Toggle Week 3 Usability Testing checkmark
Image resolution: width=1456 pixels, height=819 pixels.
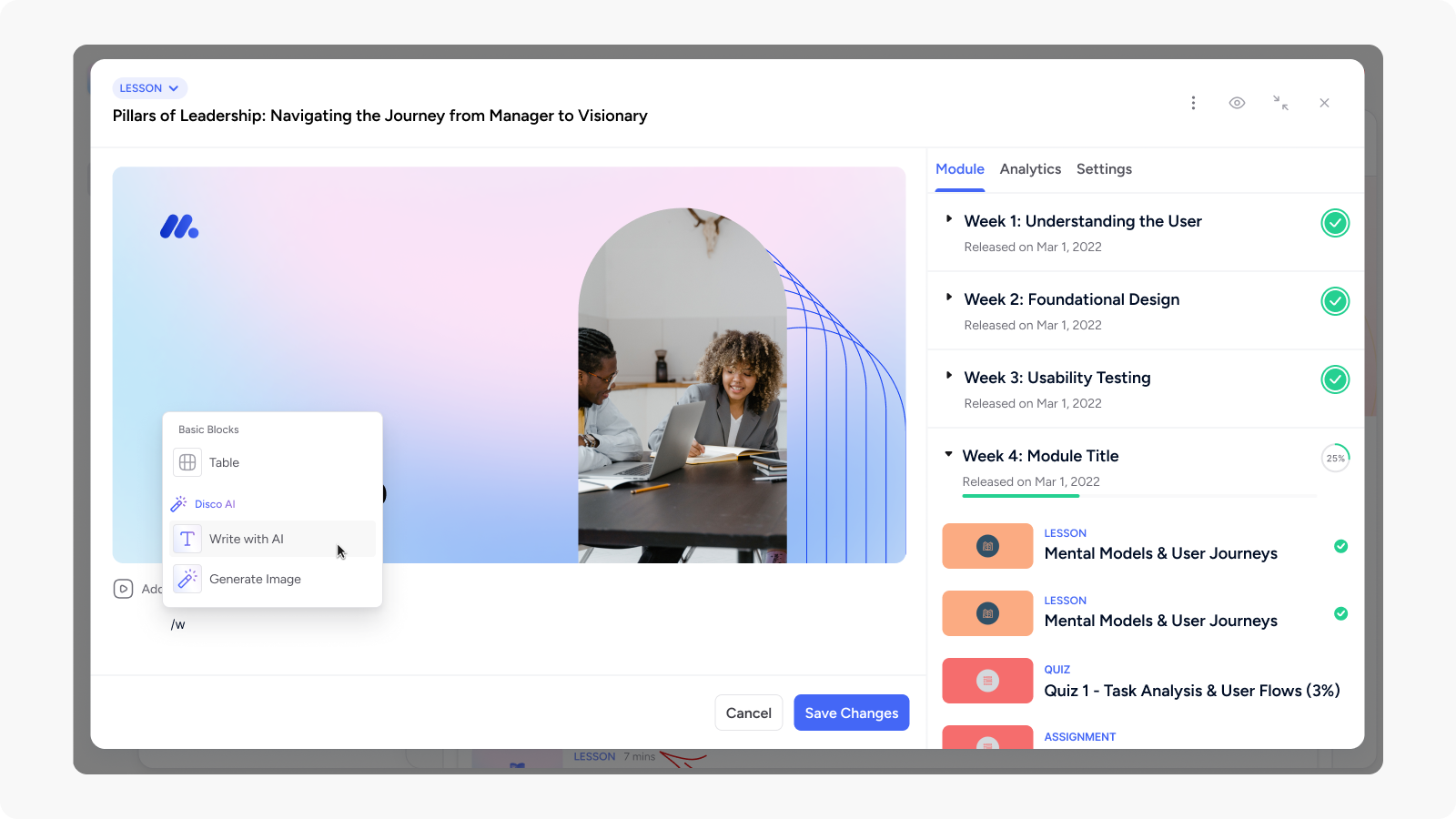[x=1335, y=379]
